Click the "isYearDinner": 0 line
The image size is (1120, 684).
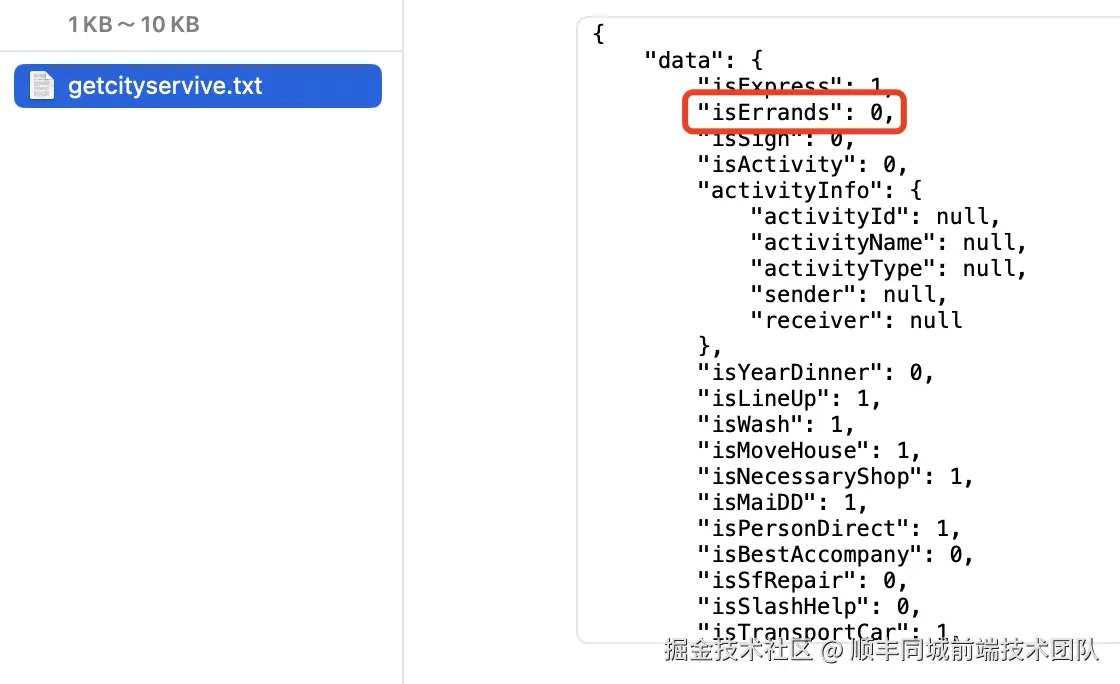coord(815,372)
